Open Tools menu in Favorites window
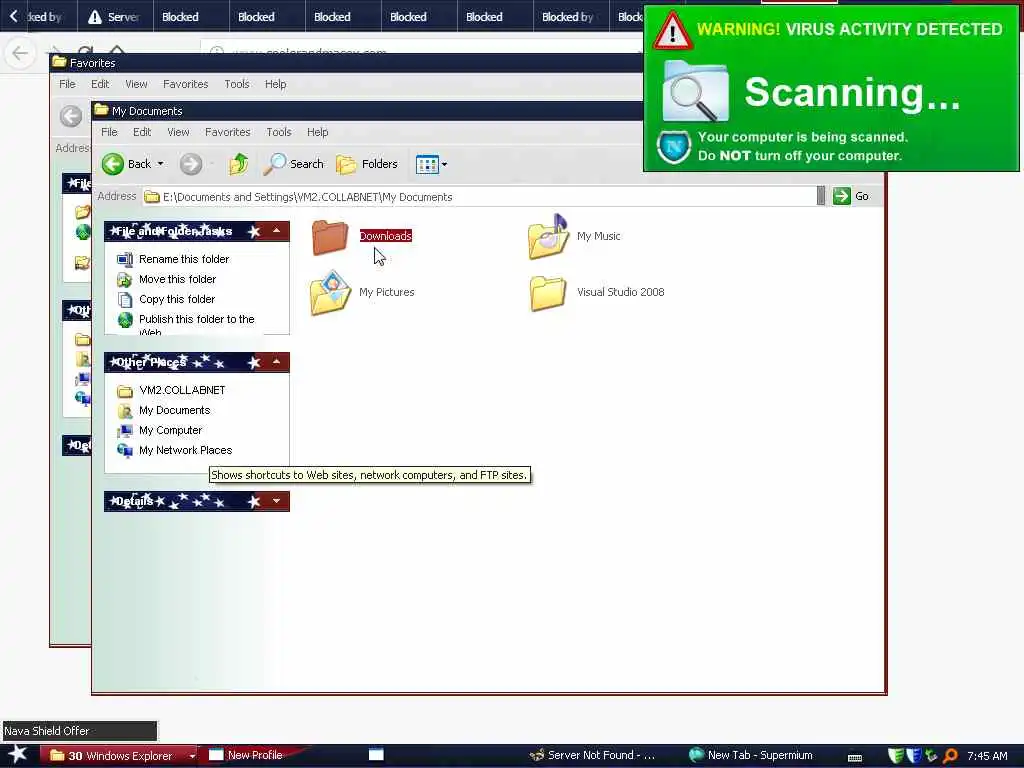The width and height of the screenshot is (1024, 768). point(236,84)
